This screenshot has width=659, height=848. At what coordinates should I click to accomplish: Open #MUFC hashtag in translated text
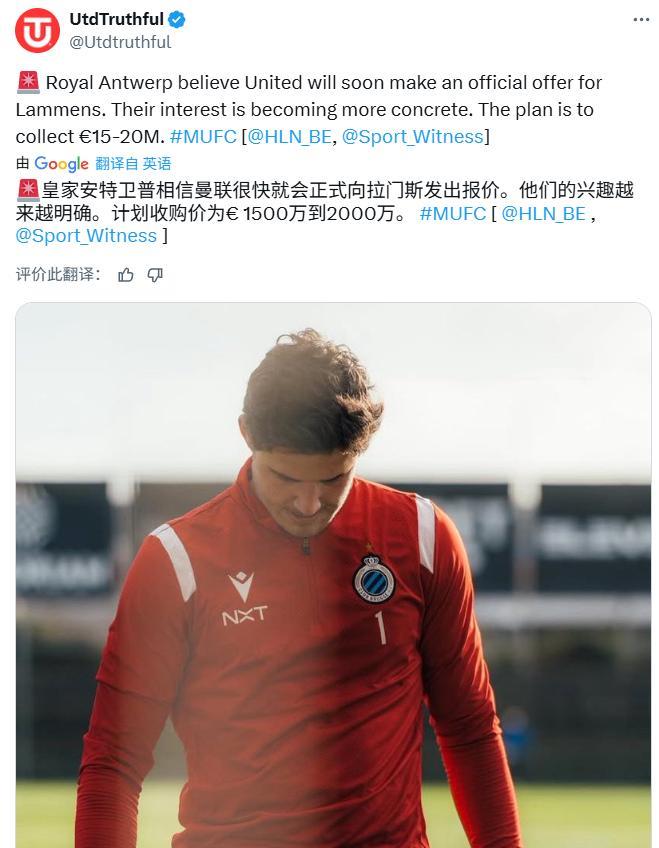coord(452,214)
